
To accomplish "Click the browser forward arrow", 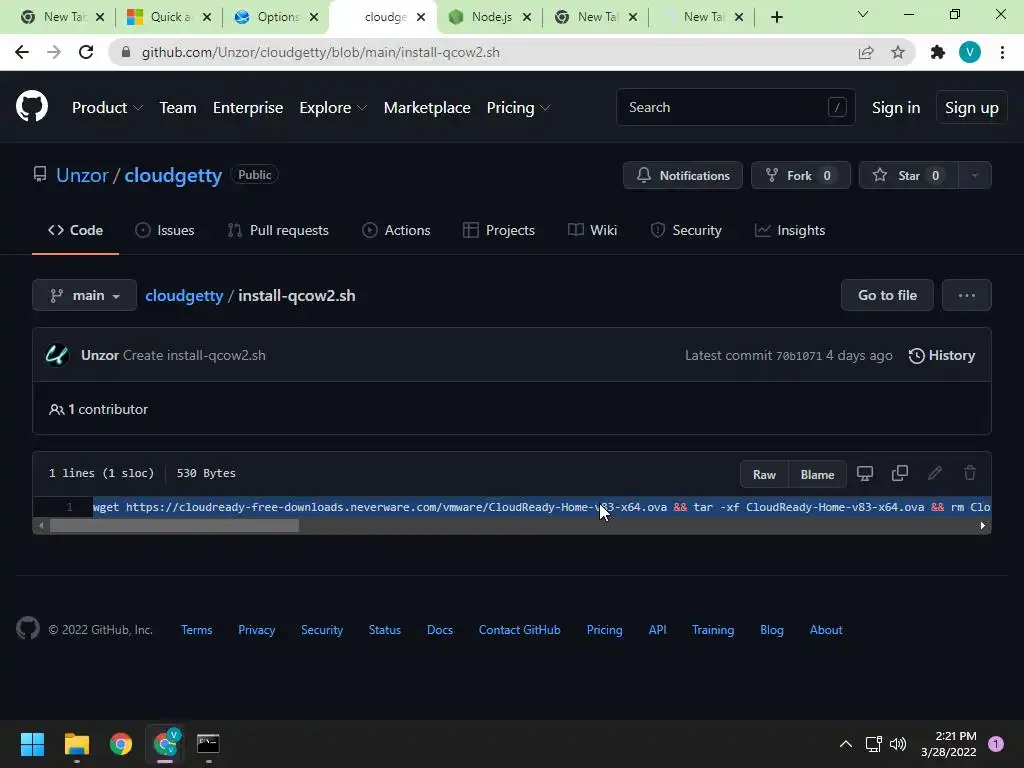I will point(54,52).
